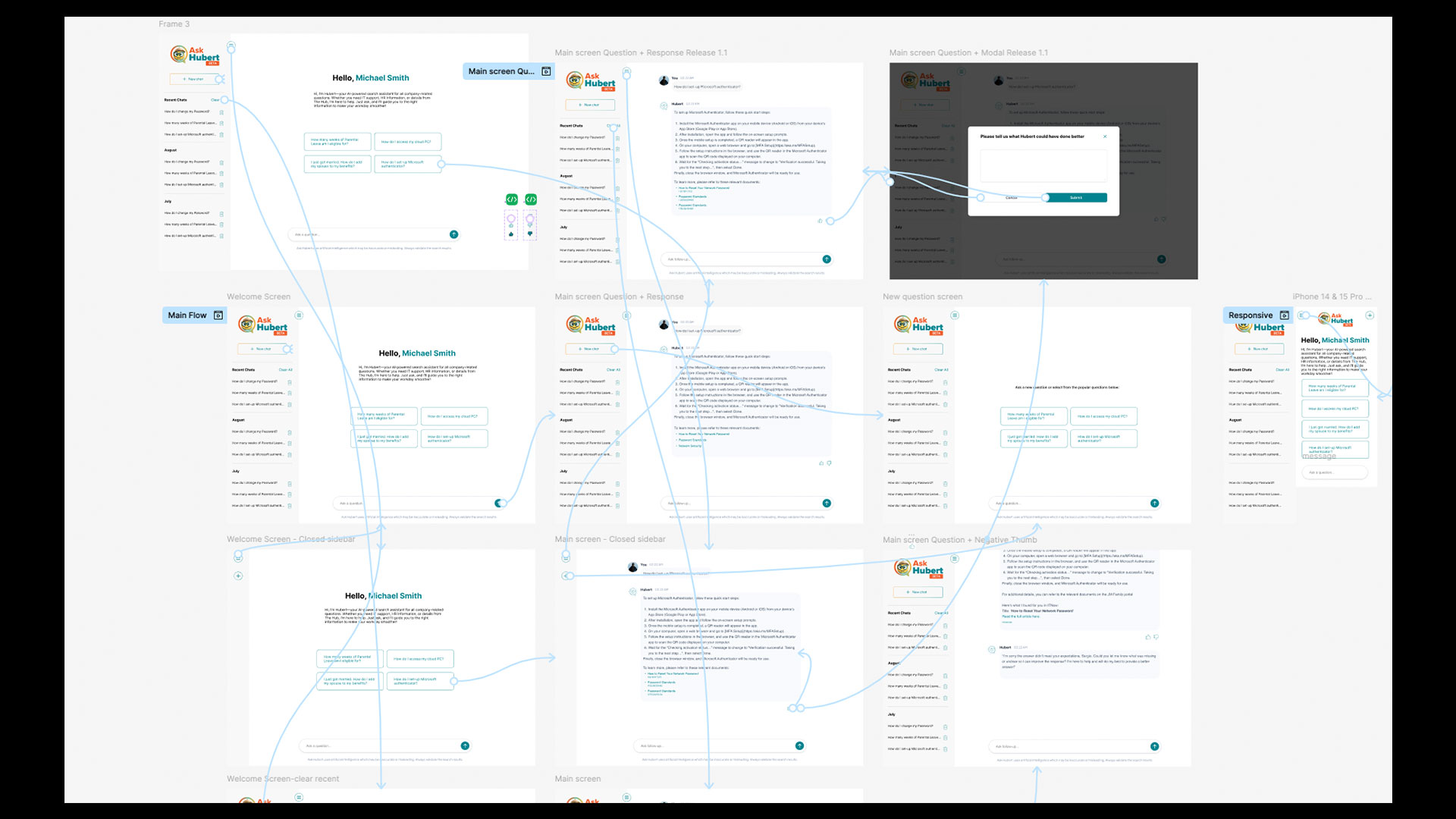Click first trash icon under Recent Chats in Frame 3
The image size is (1456, 819).
(x=221, y=112)
